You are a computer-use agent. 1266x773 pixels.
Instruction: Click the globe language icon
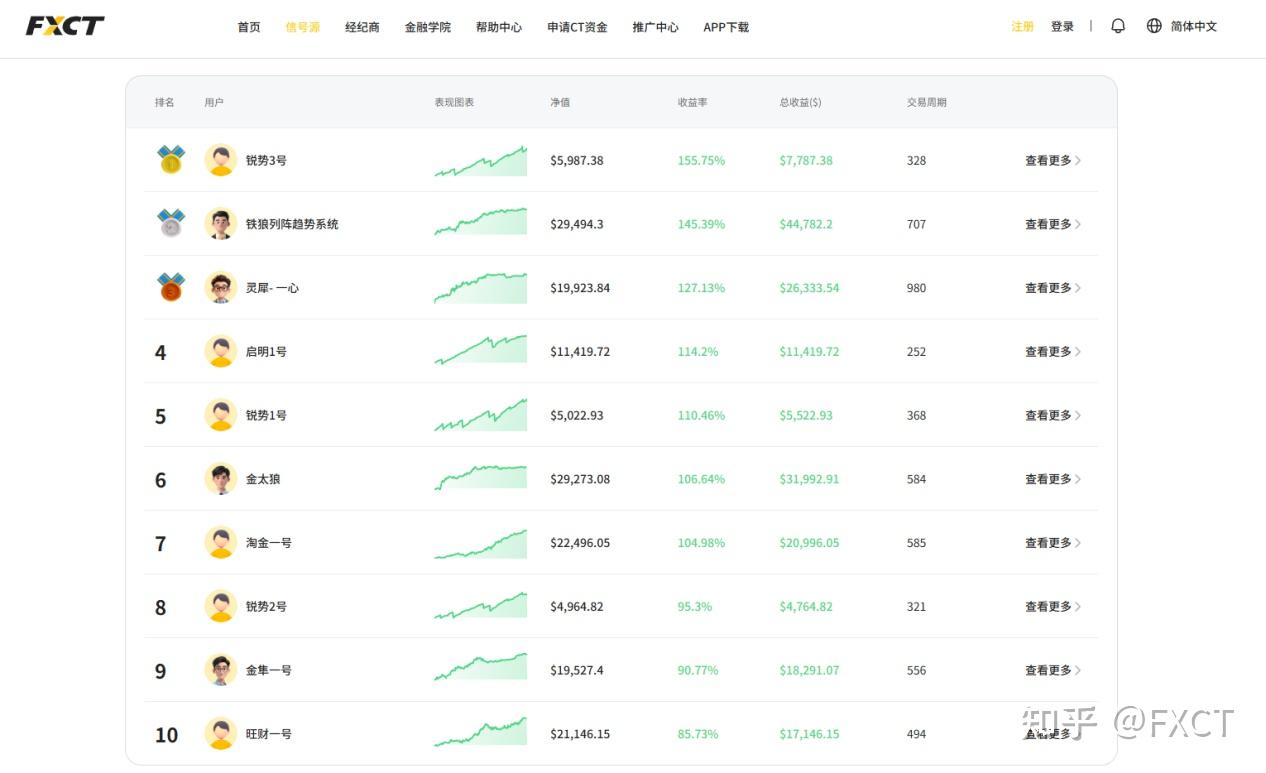click(x=1154, y=26)
